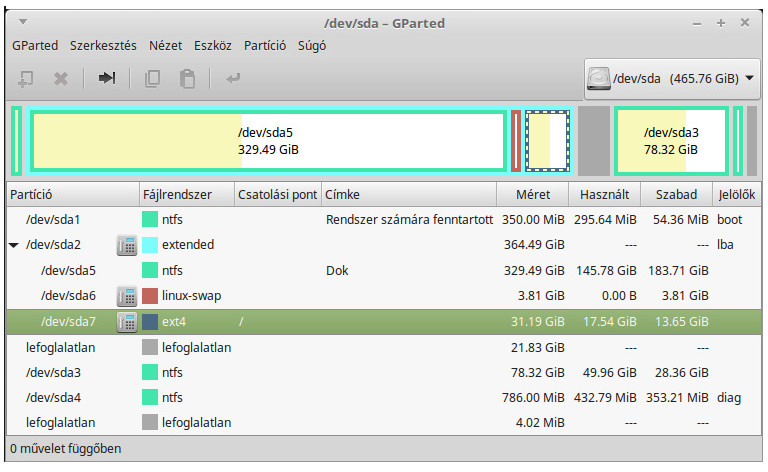
Task: Sort by the Méret column header
Action: pos(532,193)
